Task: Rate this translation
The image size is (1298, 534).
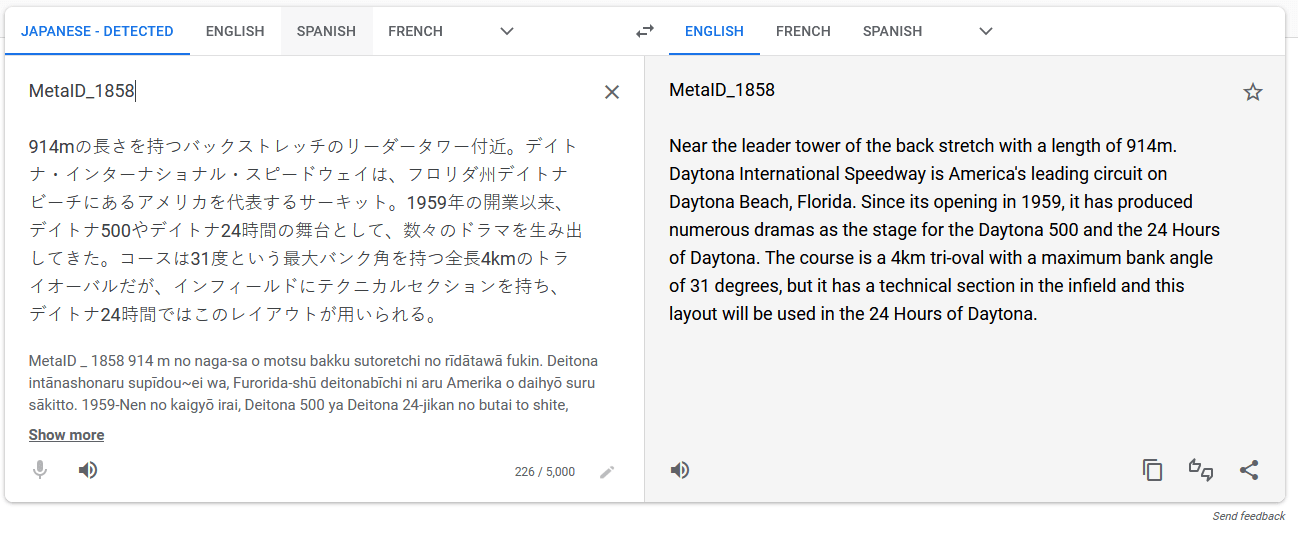Action: (x=1201, y=470)
